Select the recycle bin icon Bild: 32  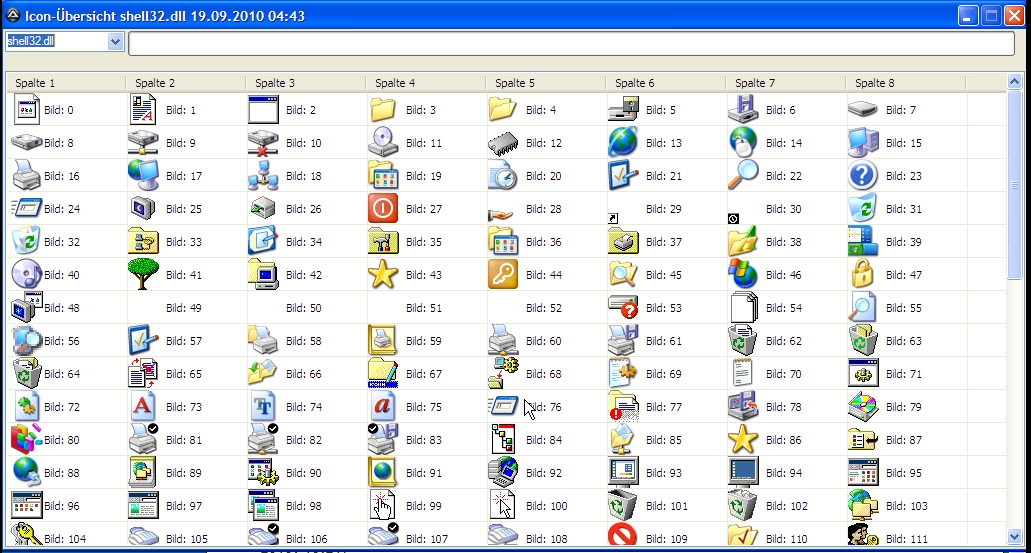(x=25, y=241)
